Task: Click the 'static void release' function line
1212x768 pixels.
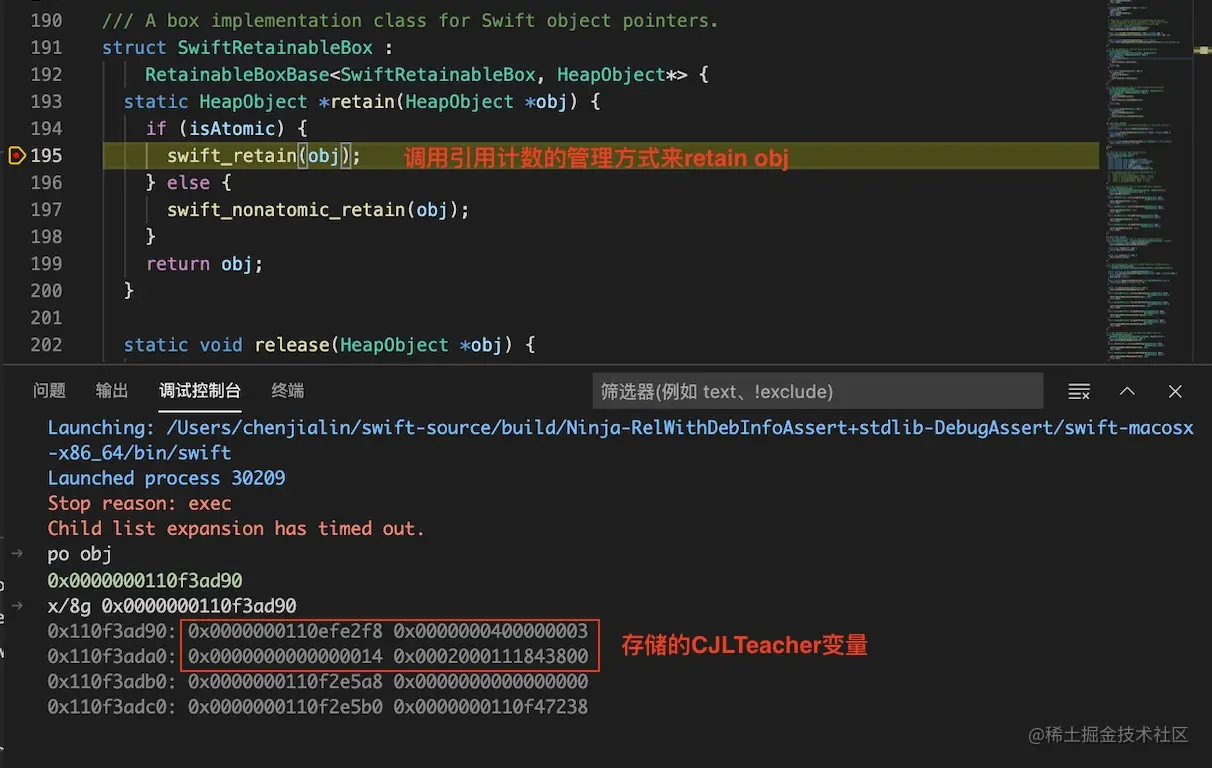Action: click(330, 345)
